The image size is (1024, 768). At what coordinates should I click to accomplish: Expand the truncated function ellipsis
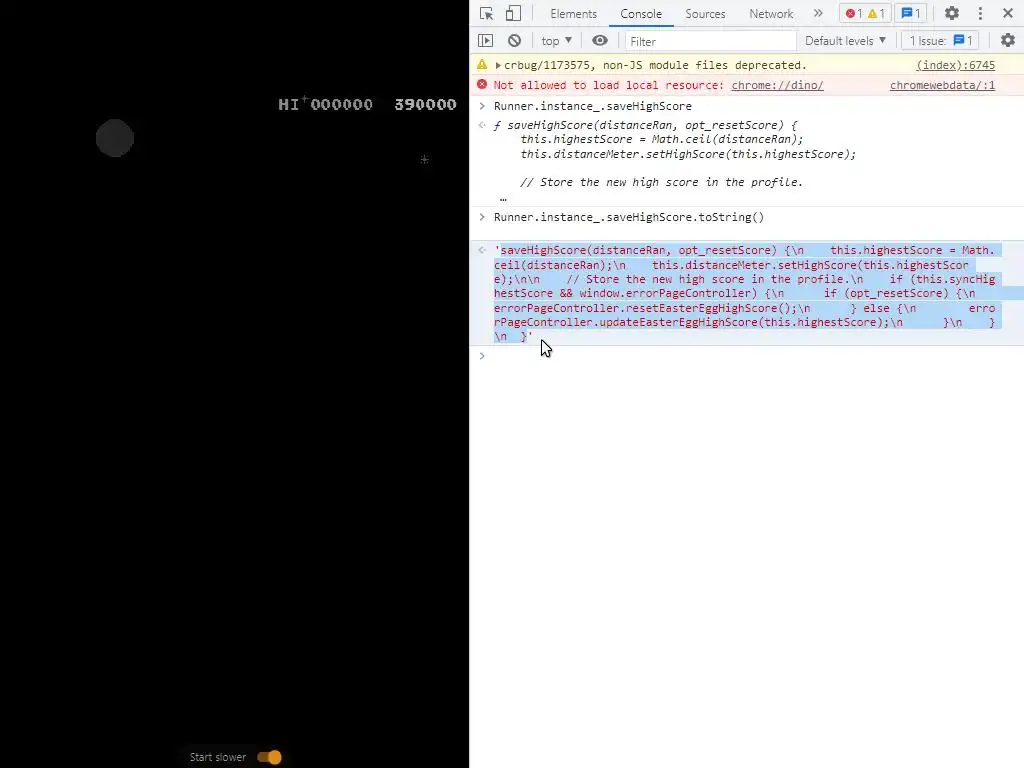503,199
